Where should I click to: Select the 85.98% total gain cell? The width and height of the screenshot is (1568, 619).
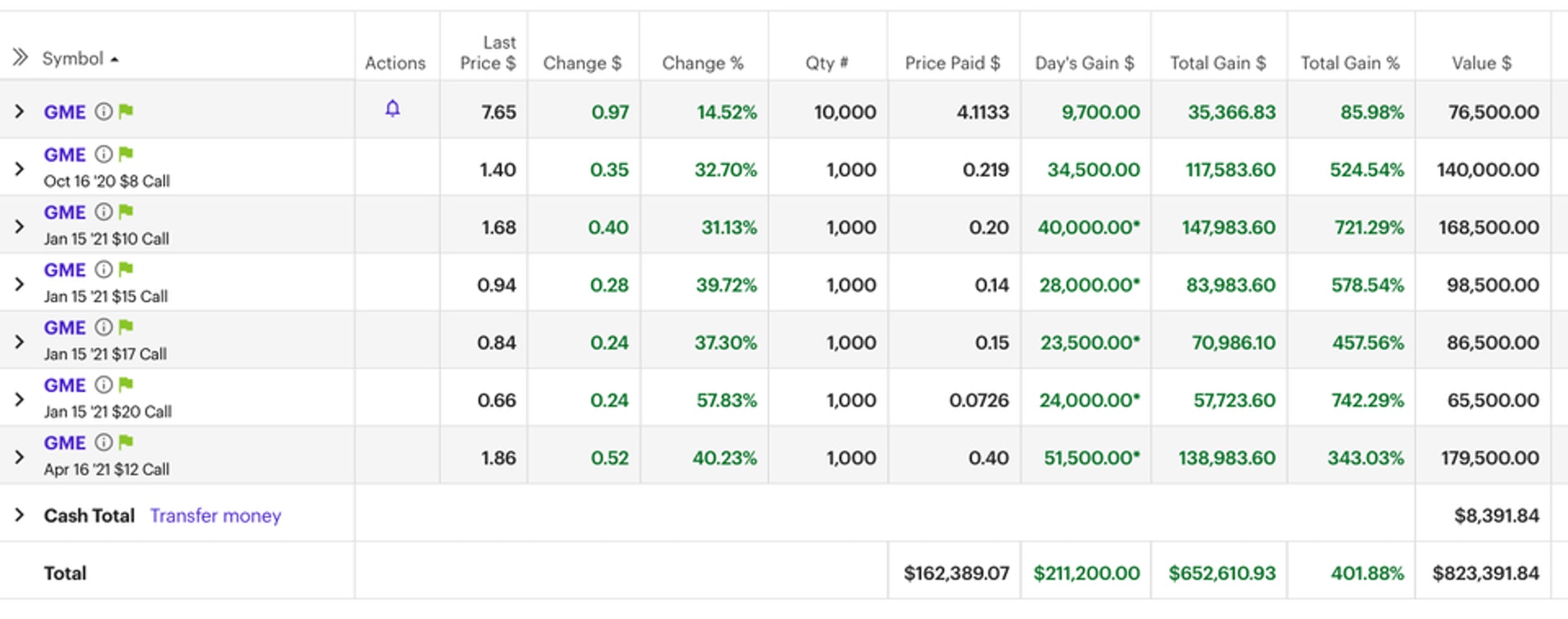[x=1372, y=112]
